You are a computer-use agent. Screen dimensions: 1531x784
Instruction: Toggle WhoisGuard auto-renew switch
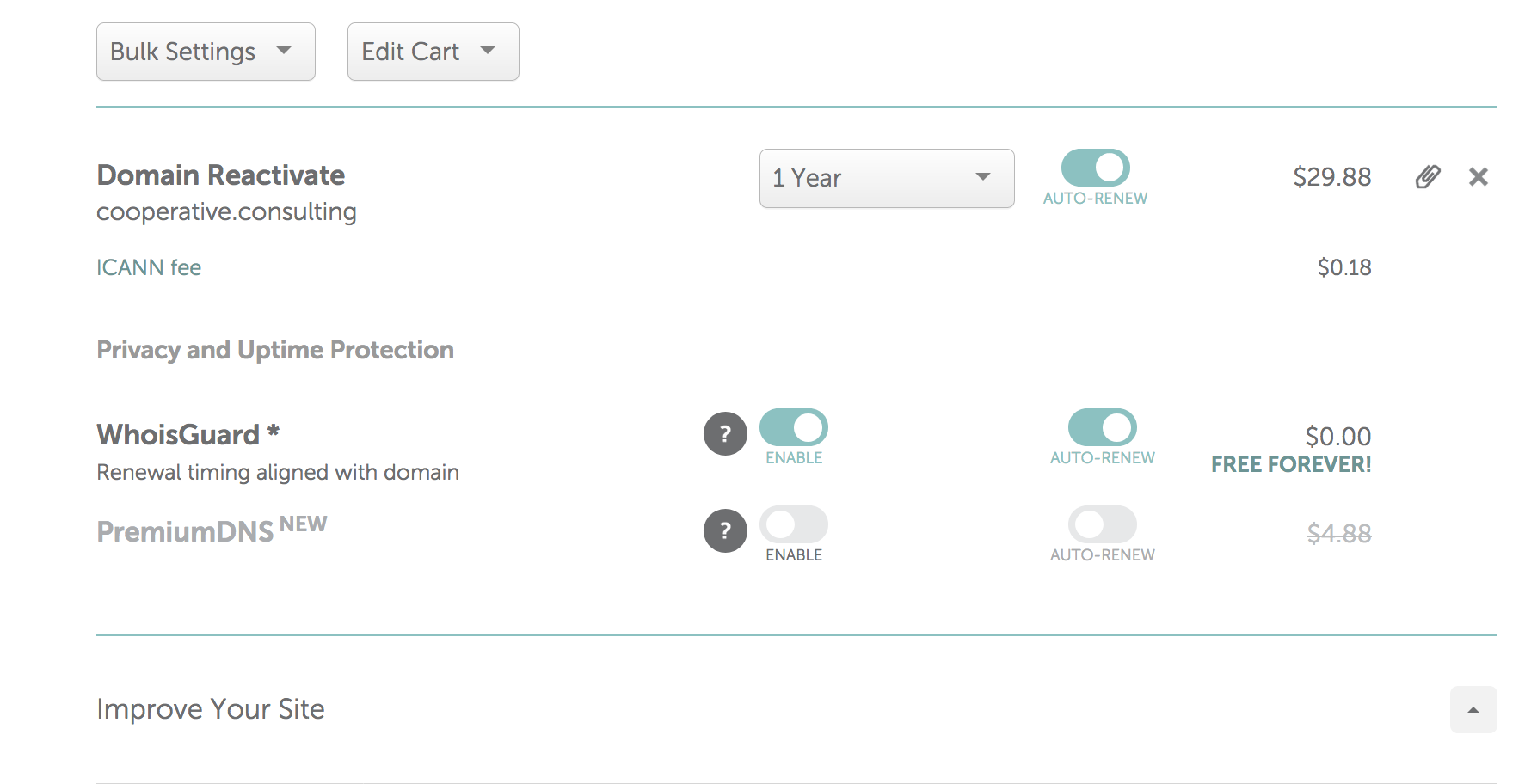1102,427
